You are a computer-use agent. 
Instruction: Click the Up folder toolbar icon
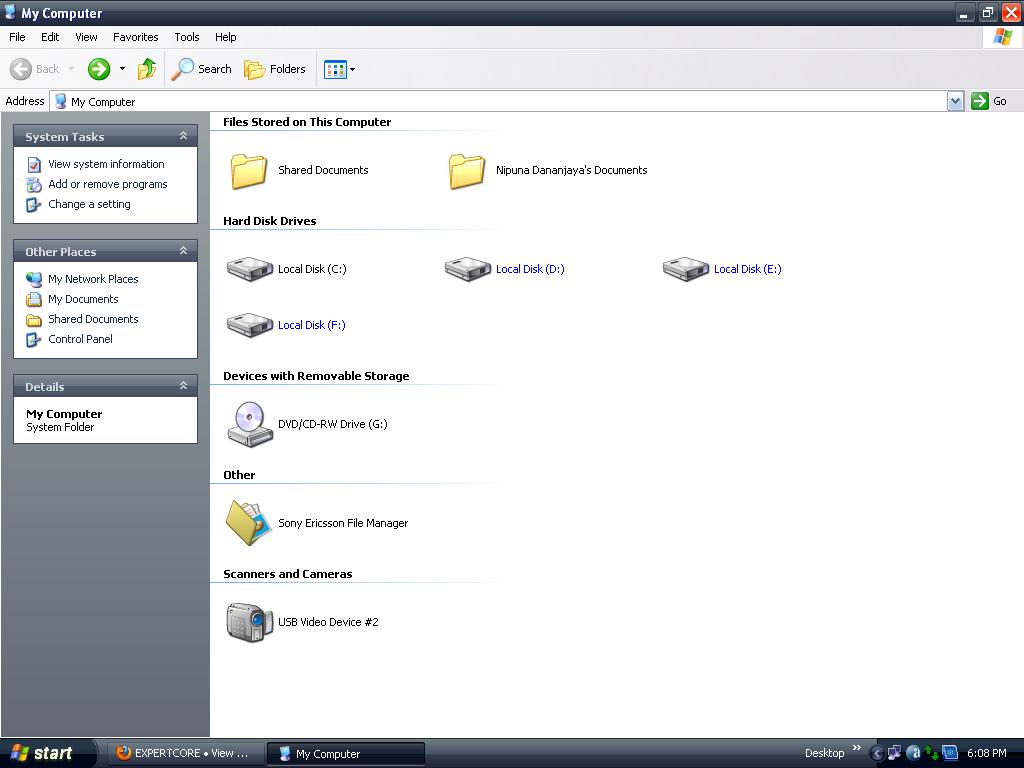pos(147,69)
